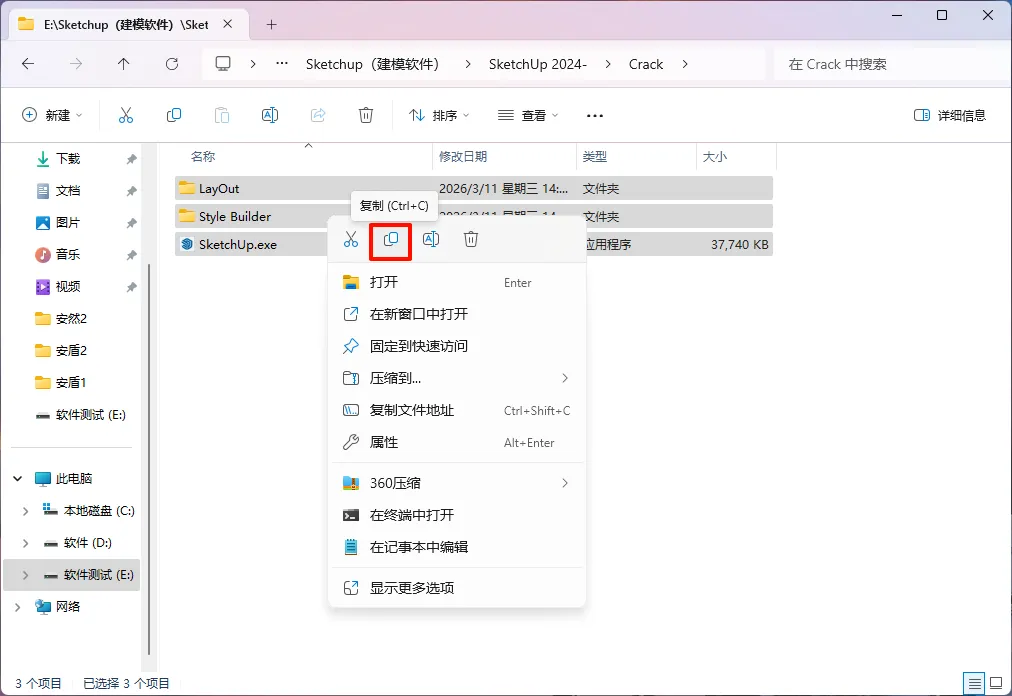This screenshot has height=696, width=1012.
Task: Choose 打开 from context menu
Action: click(457, 282)
